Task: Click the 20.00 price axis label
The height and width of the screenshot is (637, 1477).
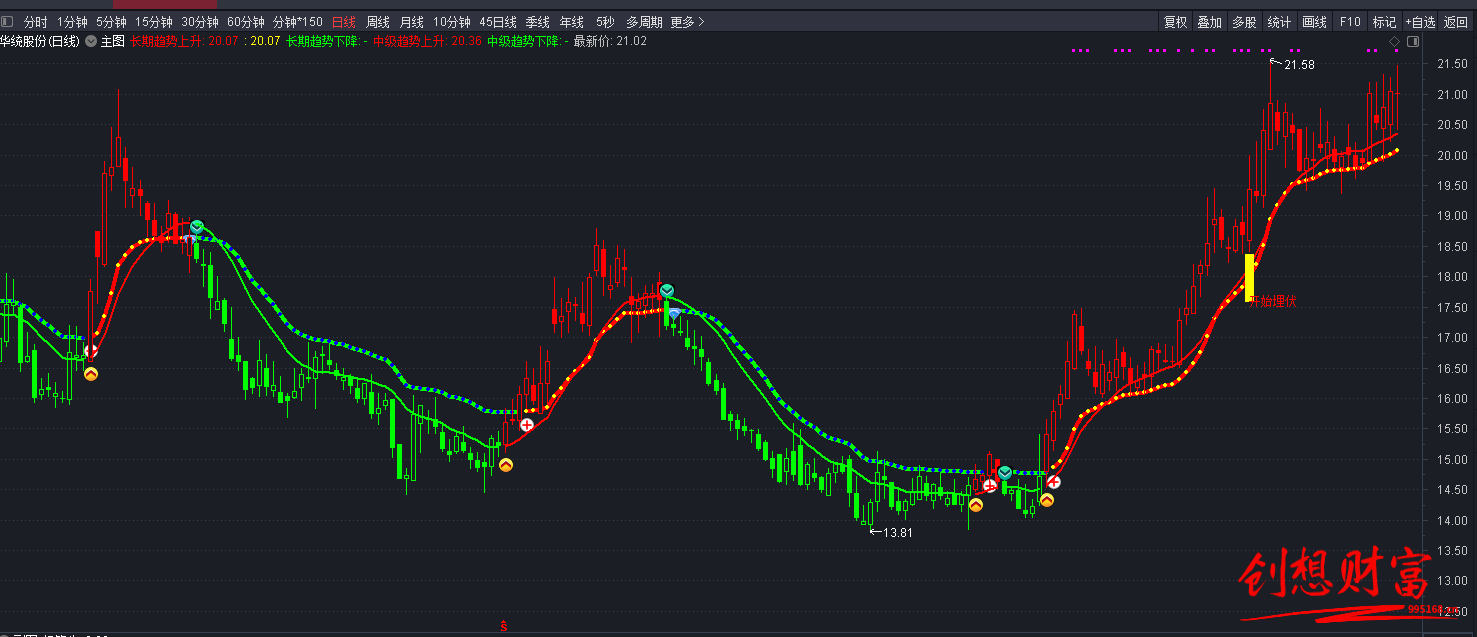Action: click(1451, 156)
